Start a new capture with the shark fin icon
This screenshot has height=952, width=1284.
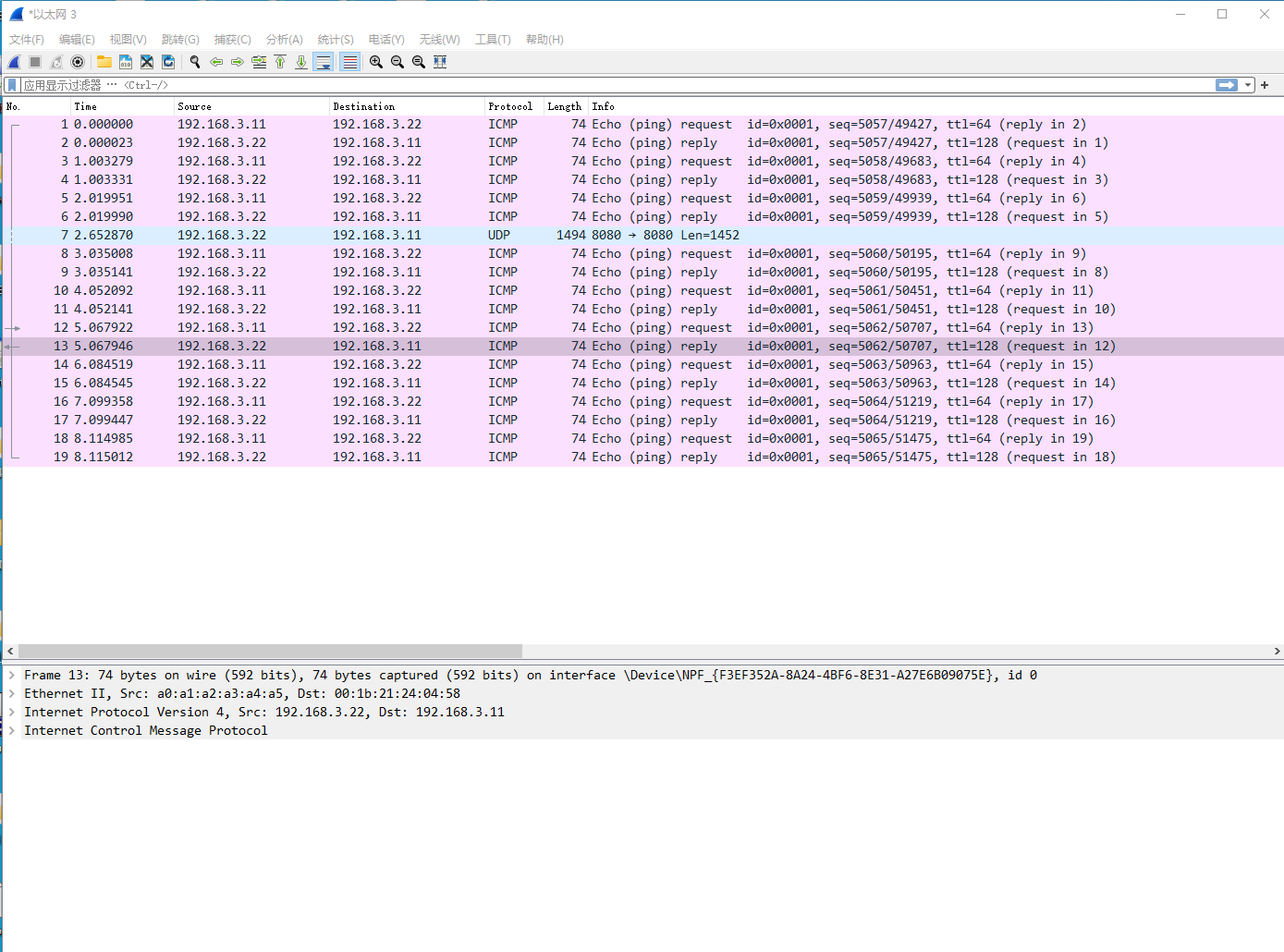tap(13, 62)
